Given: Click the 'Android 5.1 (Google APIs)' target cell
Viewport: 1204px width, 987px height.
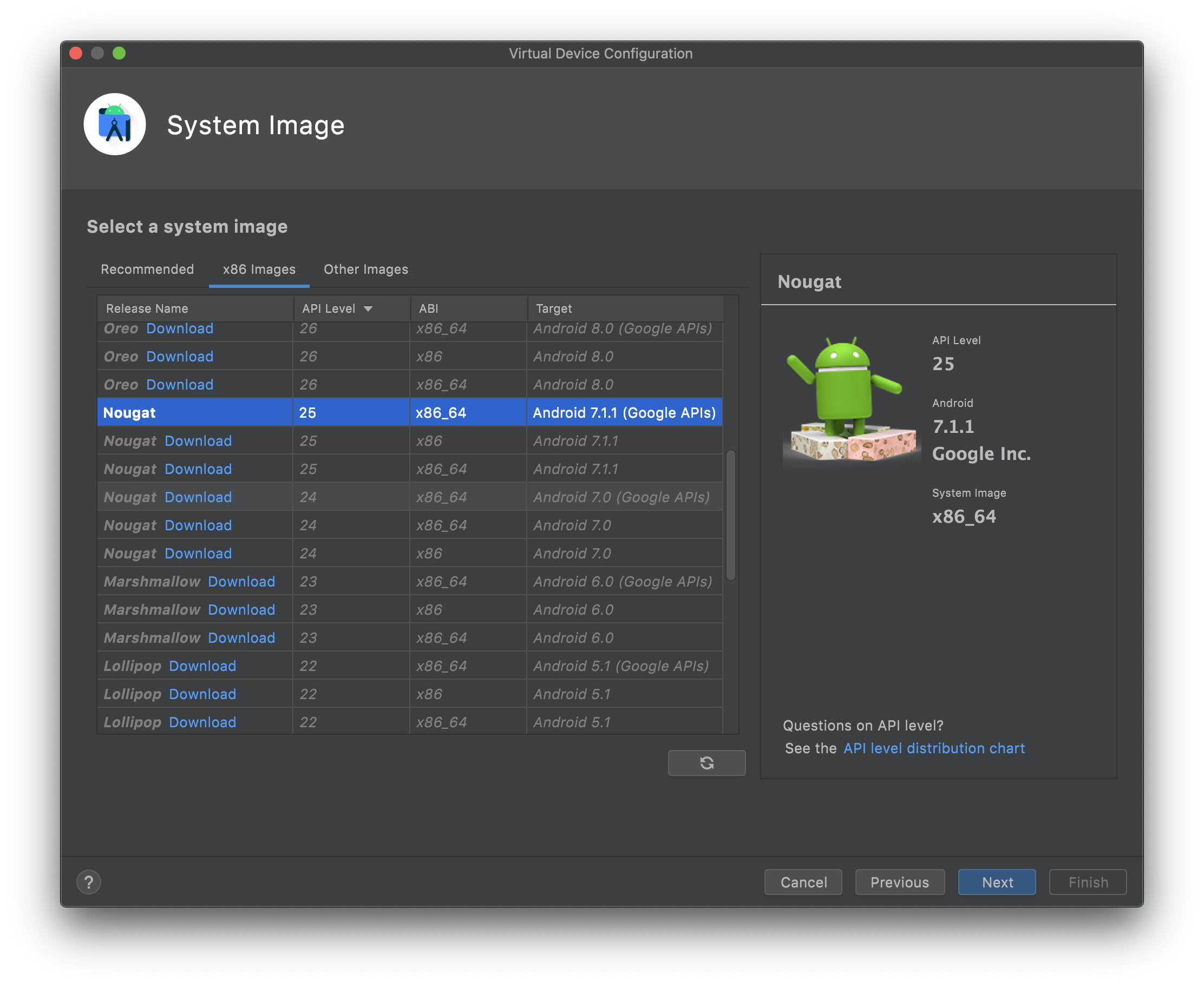Looking at the screenshot, I should tap(624, 666).
